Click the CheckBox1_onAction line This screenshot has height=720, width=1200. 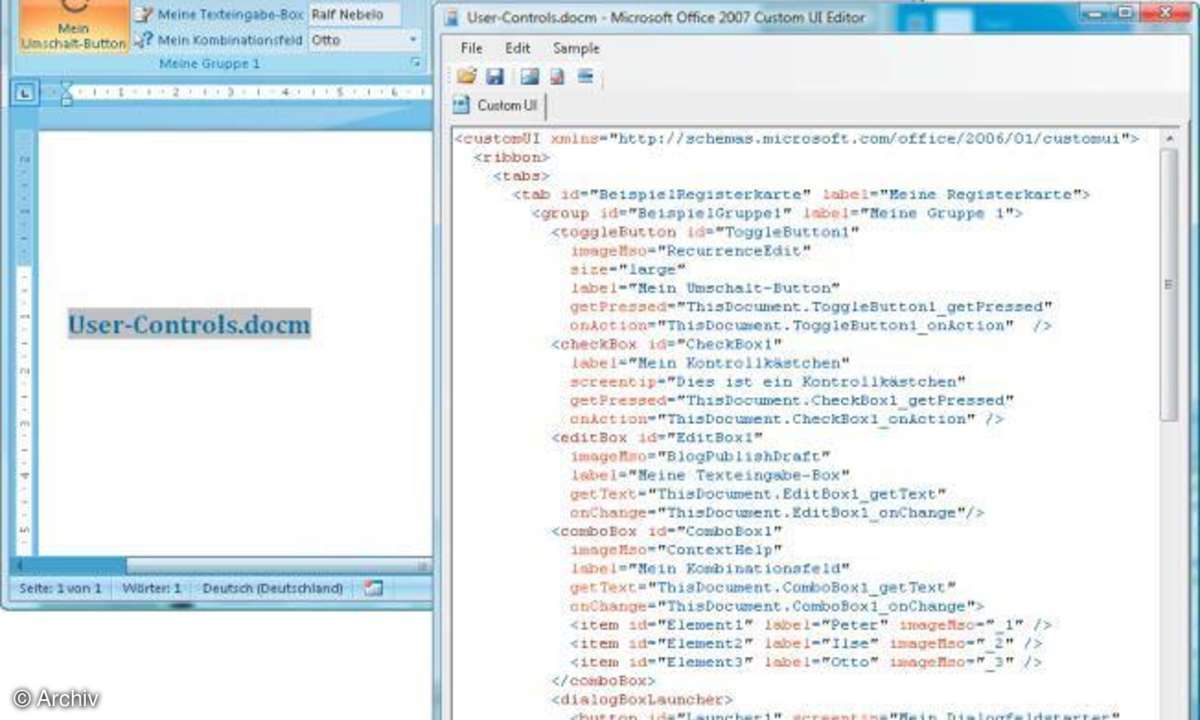787,419
